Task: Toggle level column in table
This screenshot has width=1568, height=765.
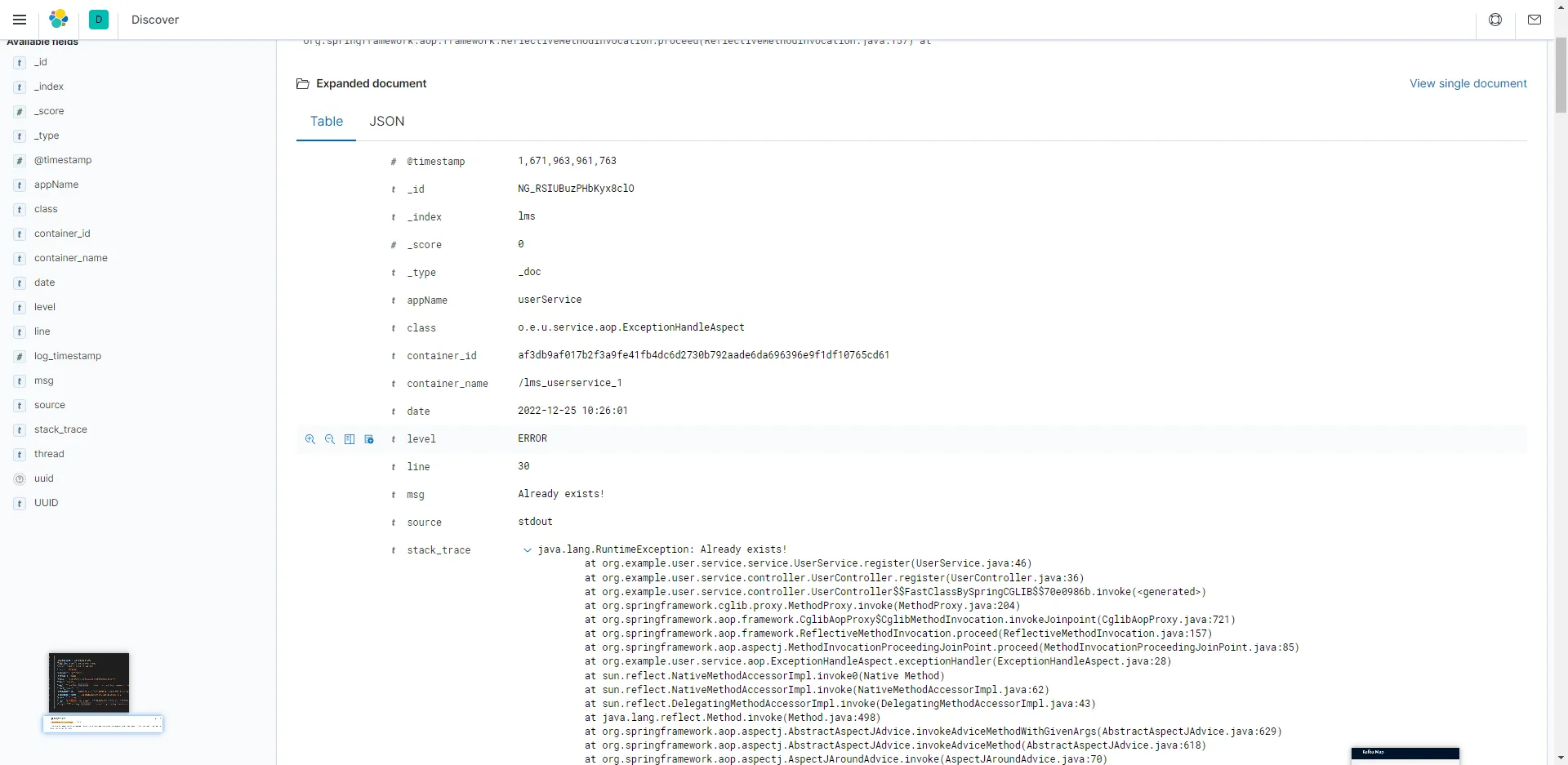Action: (350, 439)
